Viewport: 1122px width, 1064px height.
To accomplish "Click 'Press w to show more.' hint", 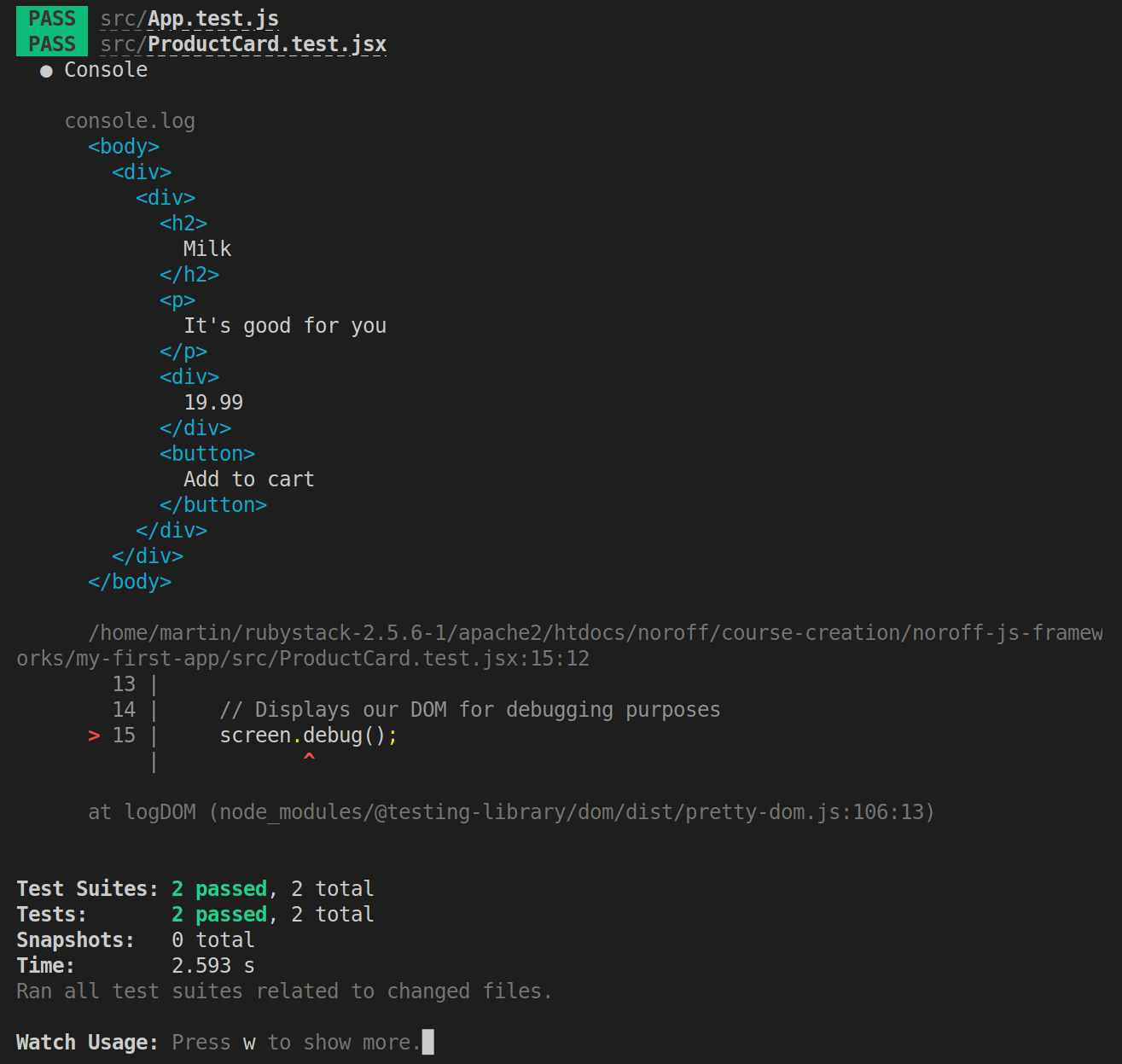I will pos(296,1043).
